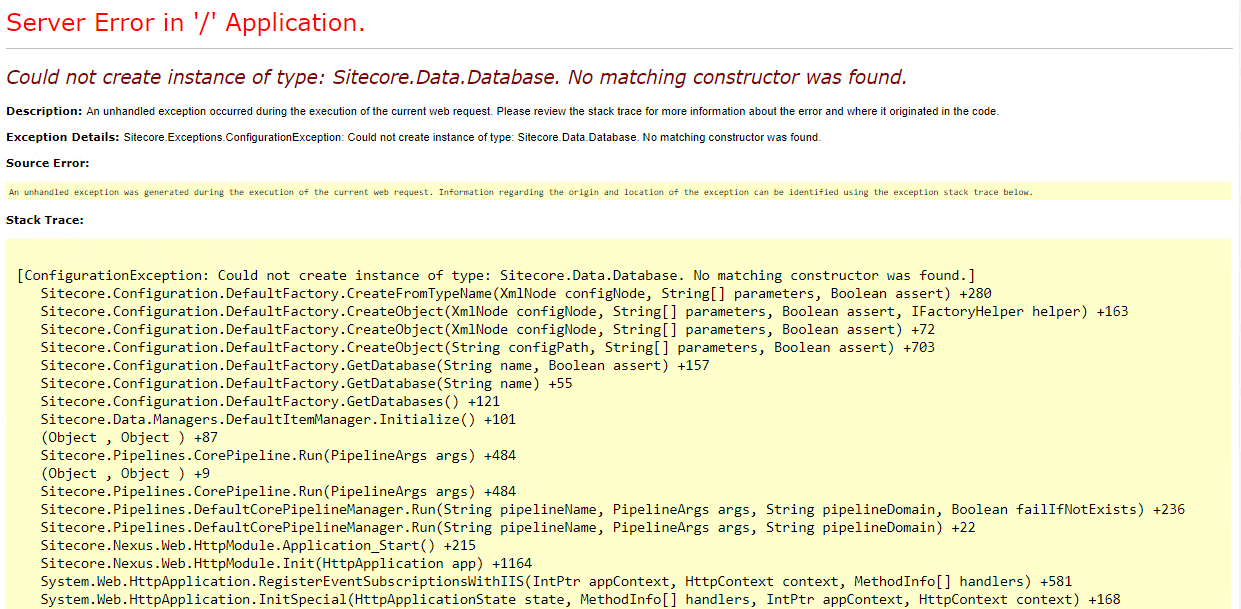The image size is (1241, 609).
Task: Click the Sitecore.Exceptions.ConfigurationException details text
Action: [x=472, y=137]
